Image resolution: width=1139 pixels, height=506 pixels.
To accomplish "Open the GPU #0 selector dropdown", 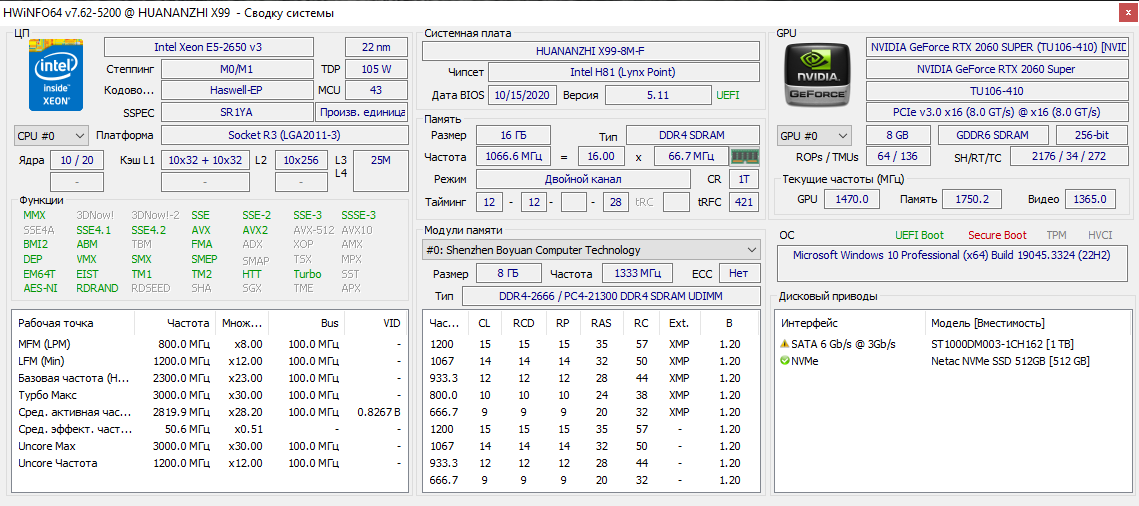I will [814, 135].
